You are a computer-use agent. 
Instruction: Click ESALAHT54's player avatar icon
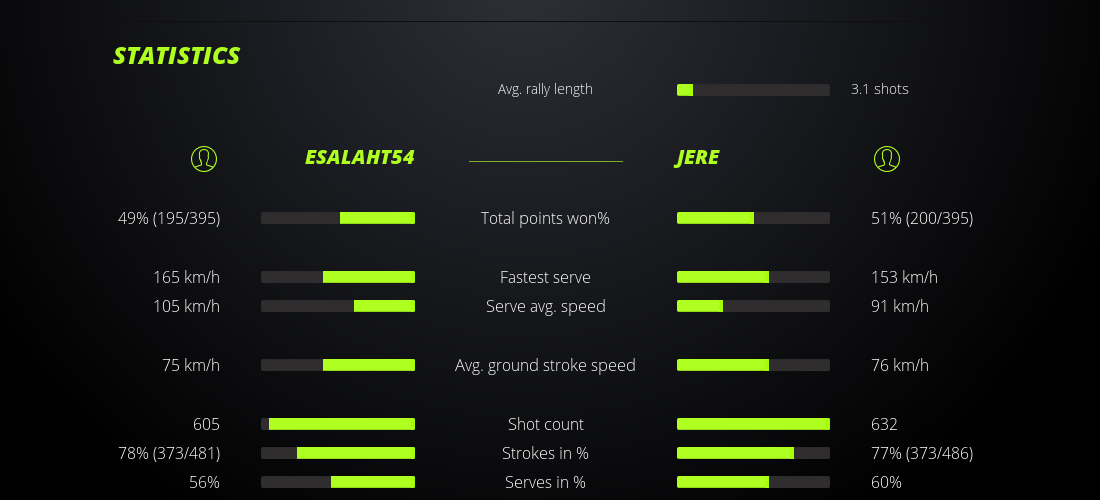(x=203, y=158)
